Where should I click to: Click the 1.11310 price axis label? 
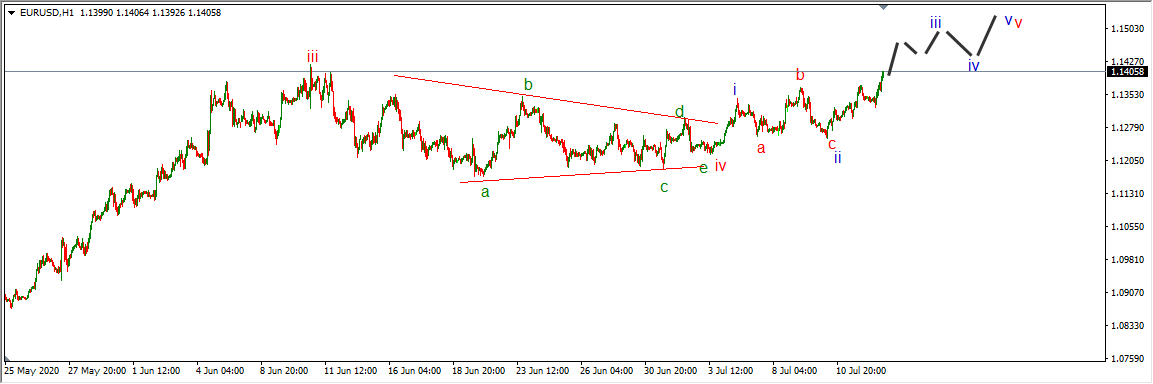point(1127,194)
